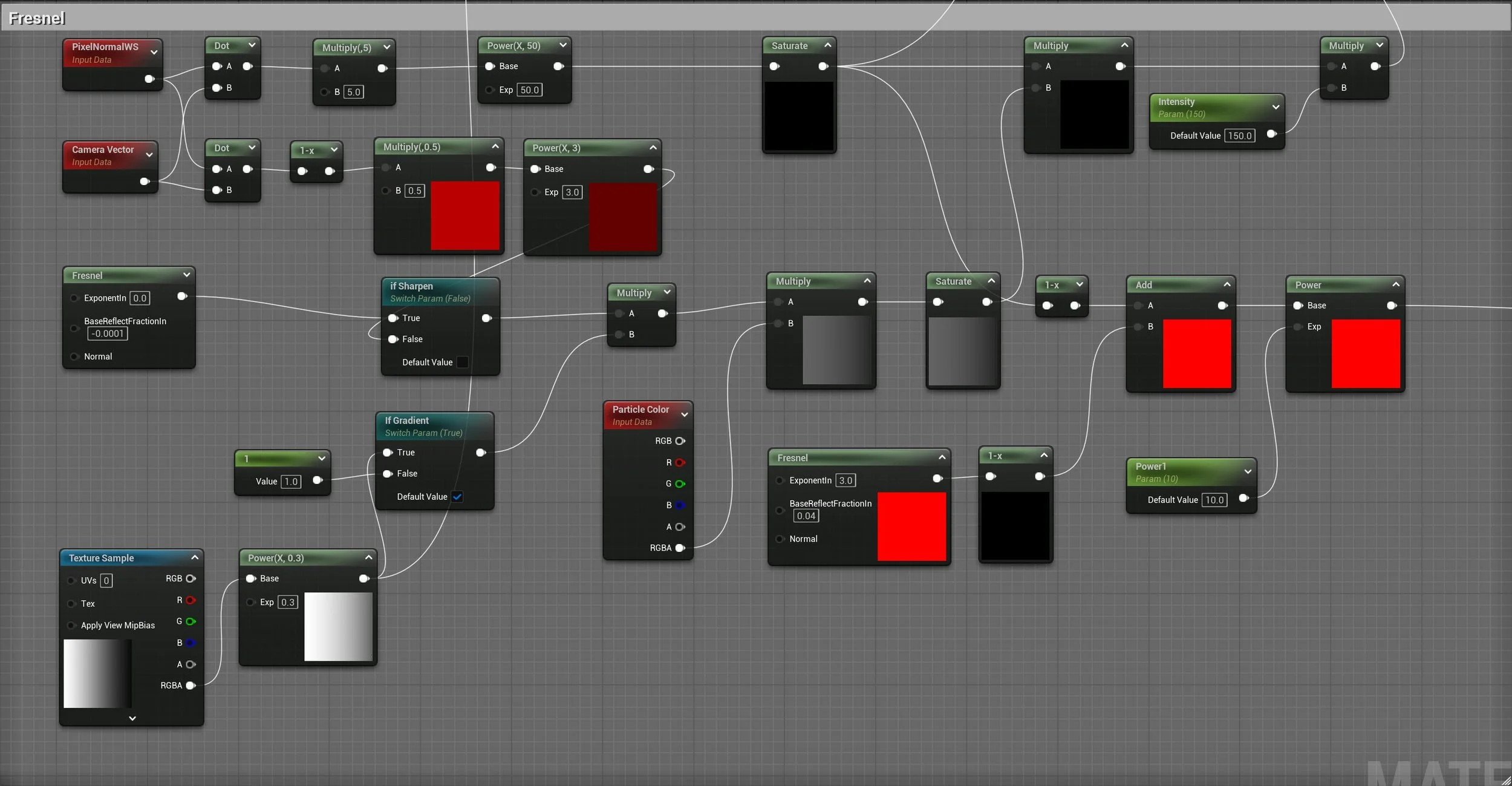Click Intensity parameter output pin
The height and width of the screenshot is (786, 1512).
1271,134
